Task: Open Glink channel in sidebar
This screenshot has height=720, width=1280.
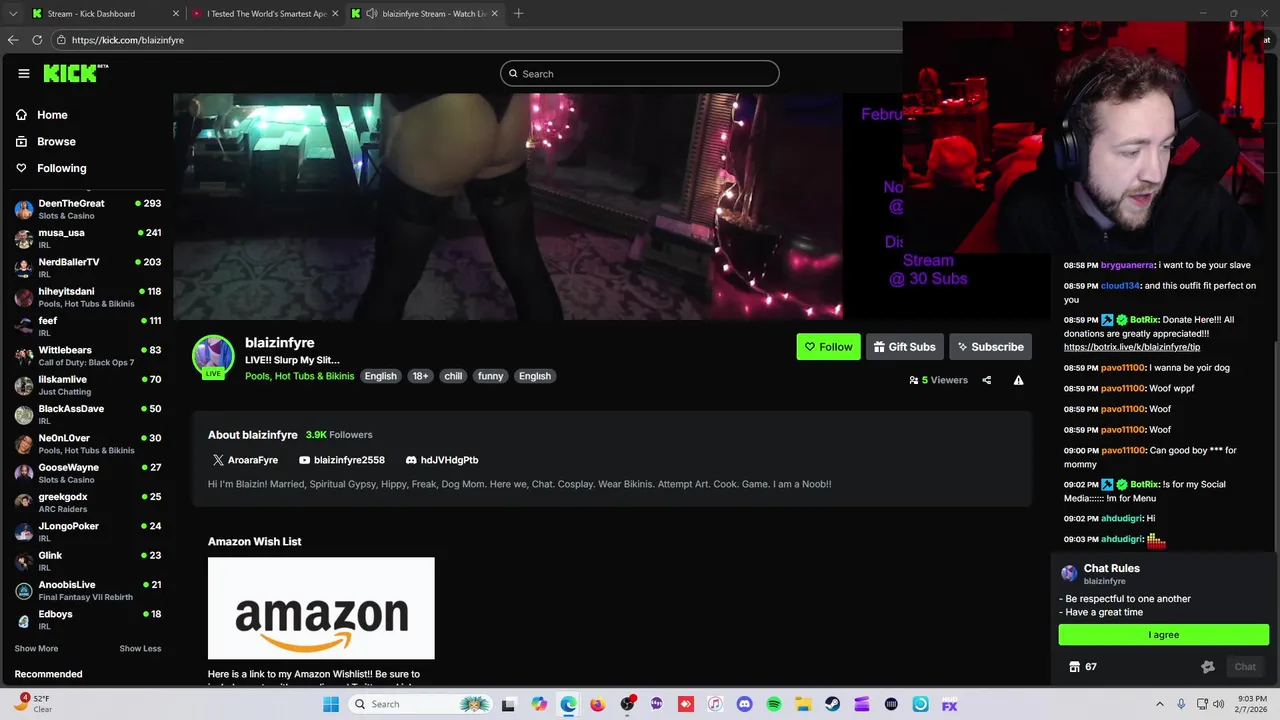Action: pyautogui.click(x=88, y=561)
